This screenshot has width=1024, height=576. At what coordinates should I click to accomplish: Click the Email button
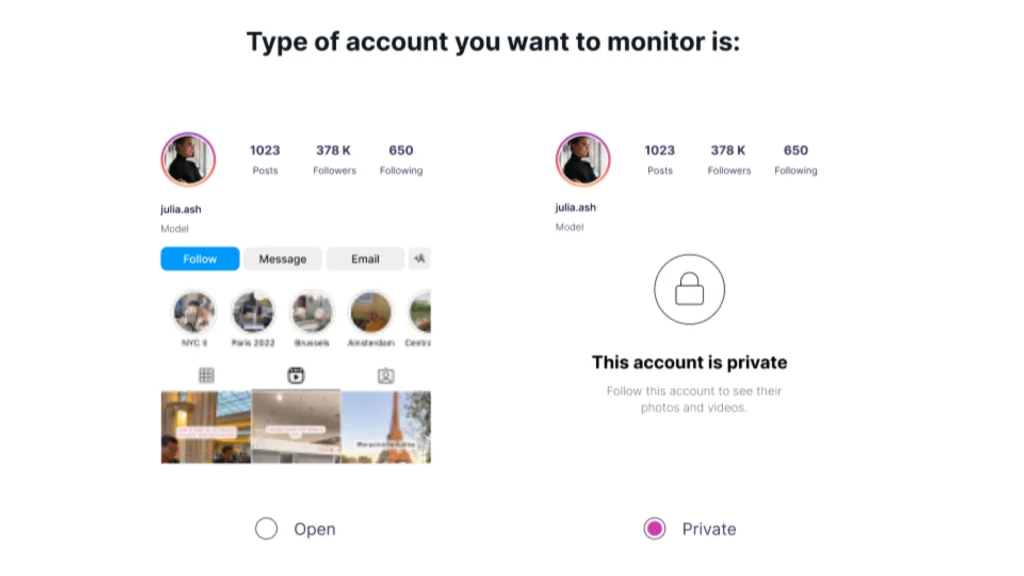point(365,259)
